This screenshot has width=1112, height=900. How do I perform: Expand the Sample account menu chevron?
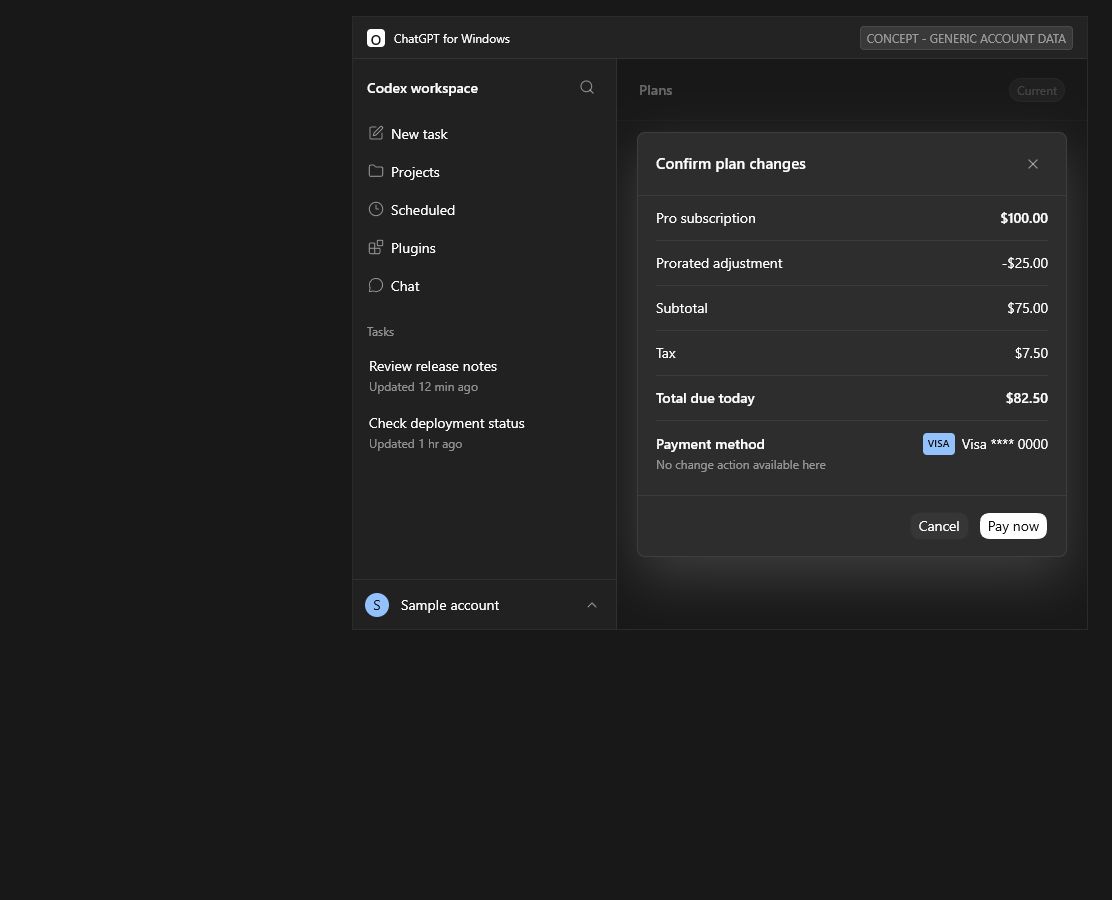pos(591,605)
